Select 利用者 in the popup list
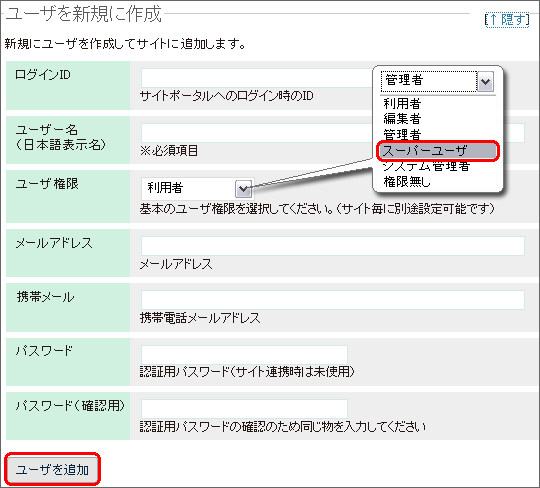This screenshot has width=540, height=488. point(402,103)
